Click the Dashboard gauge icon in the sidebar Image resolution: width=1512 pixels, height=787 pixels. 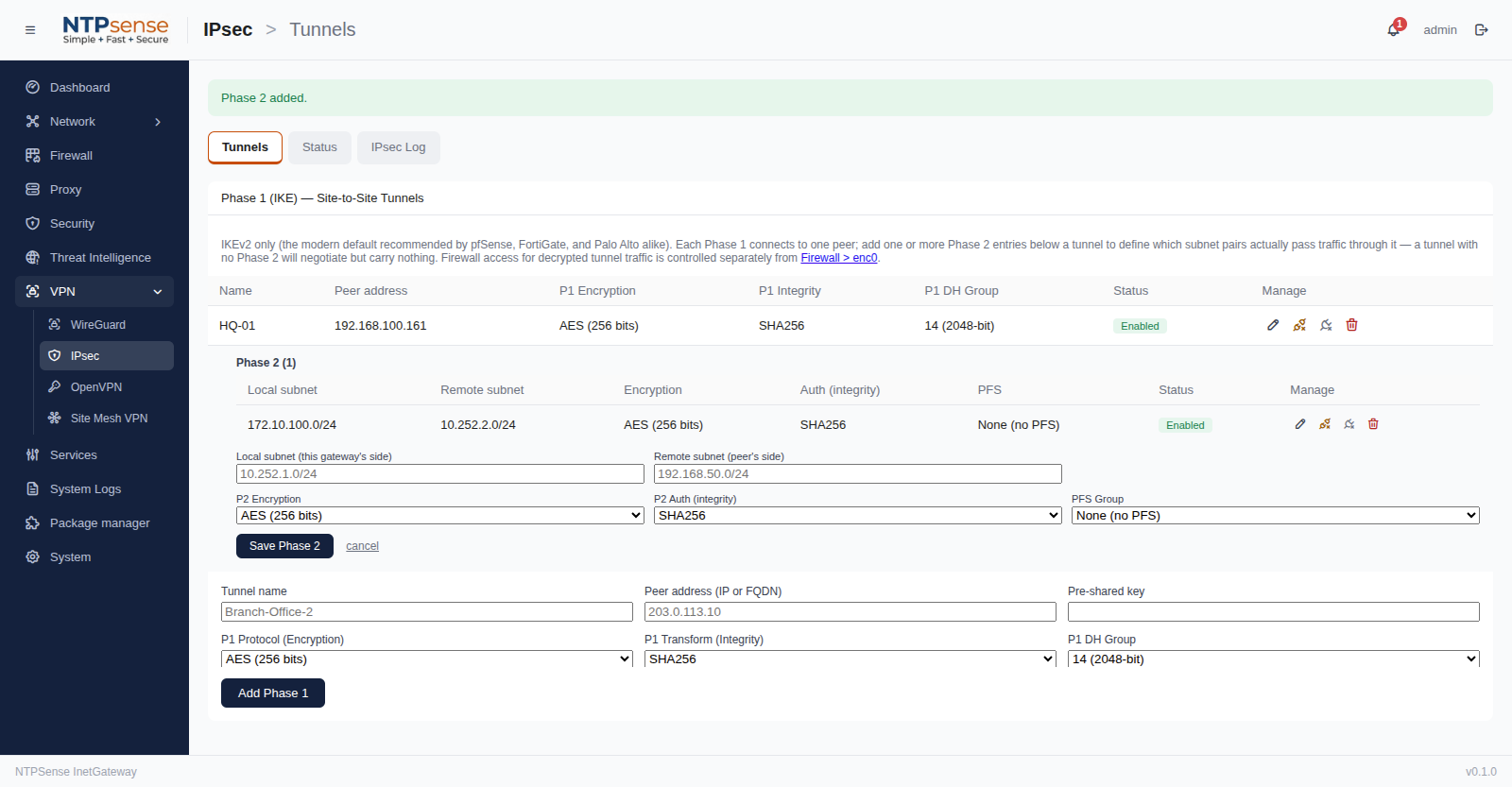pyautogui.click(x=32, y=87)
